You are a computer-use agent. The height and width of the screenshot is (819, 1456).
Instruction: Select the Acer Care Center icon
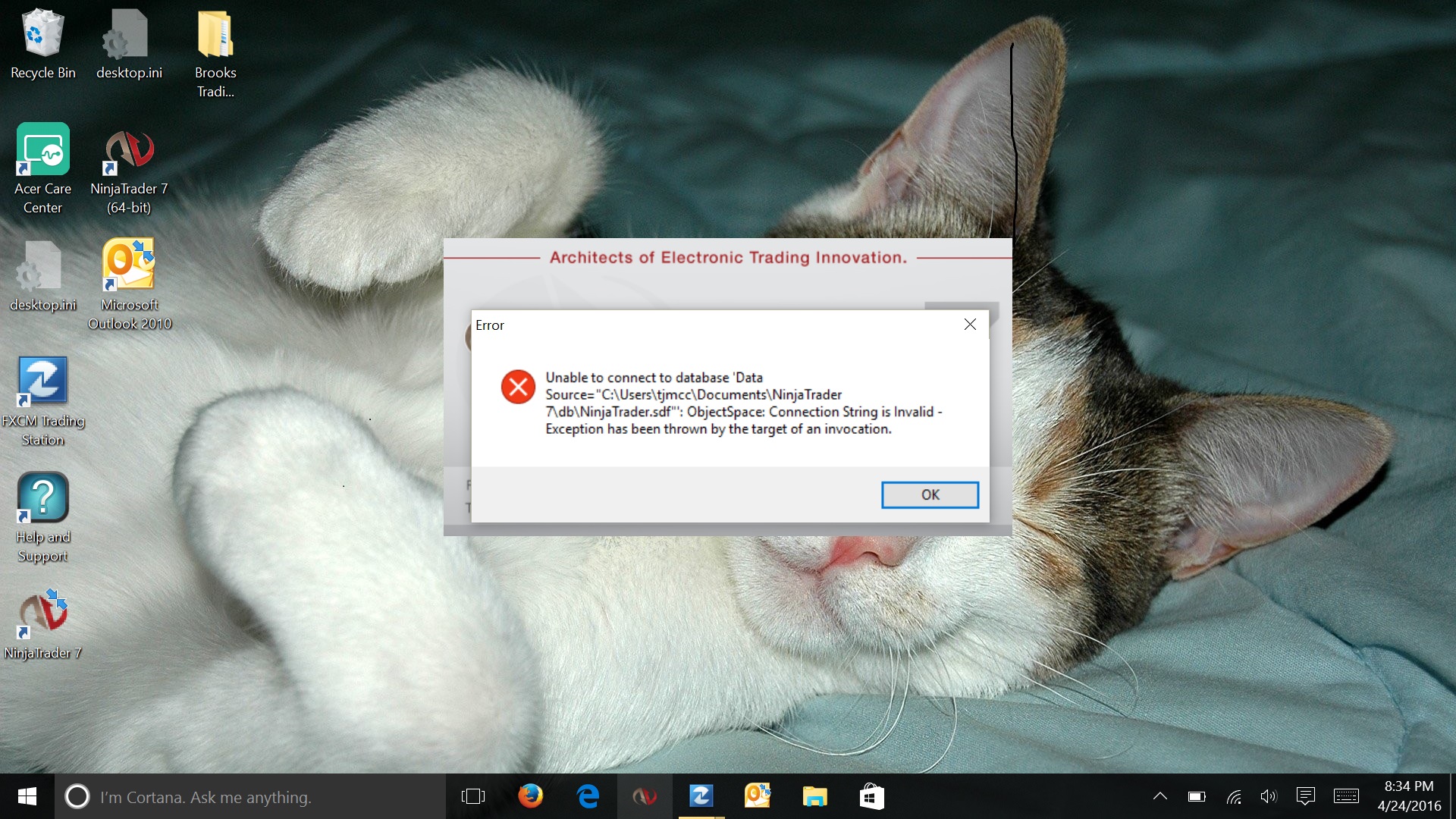[x=42, y=168]
